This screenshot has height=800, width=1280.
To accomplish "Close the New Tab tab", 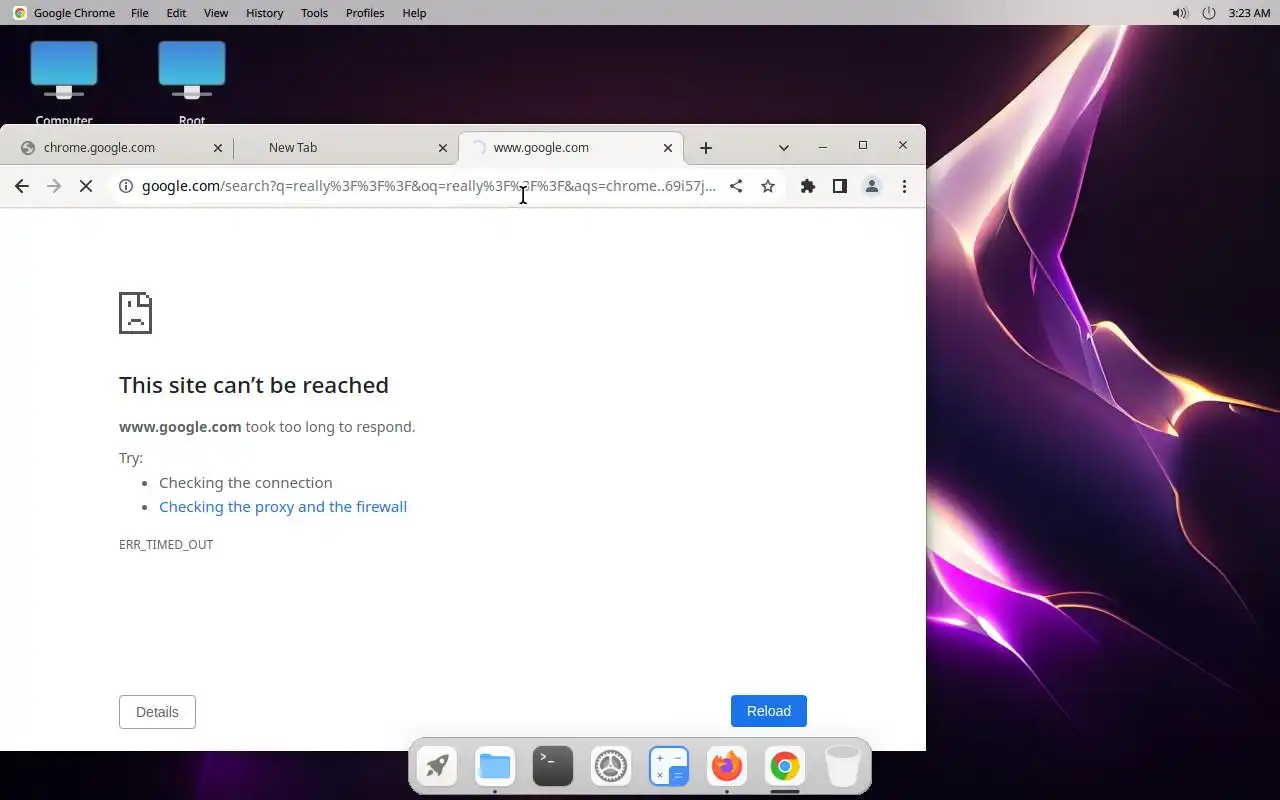I will (x=443, y=148).
